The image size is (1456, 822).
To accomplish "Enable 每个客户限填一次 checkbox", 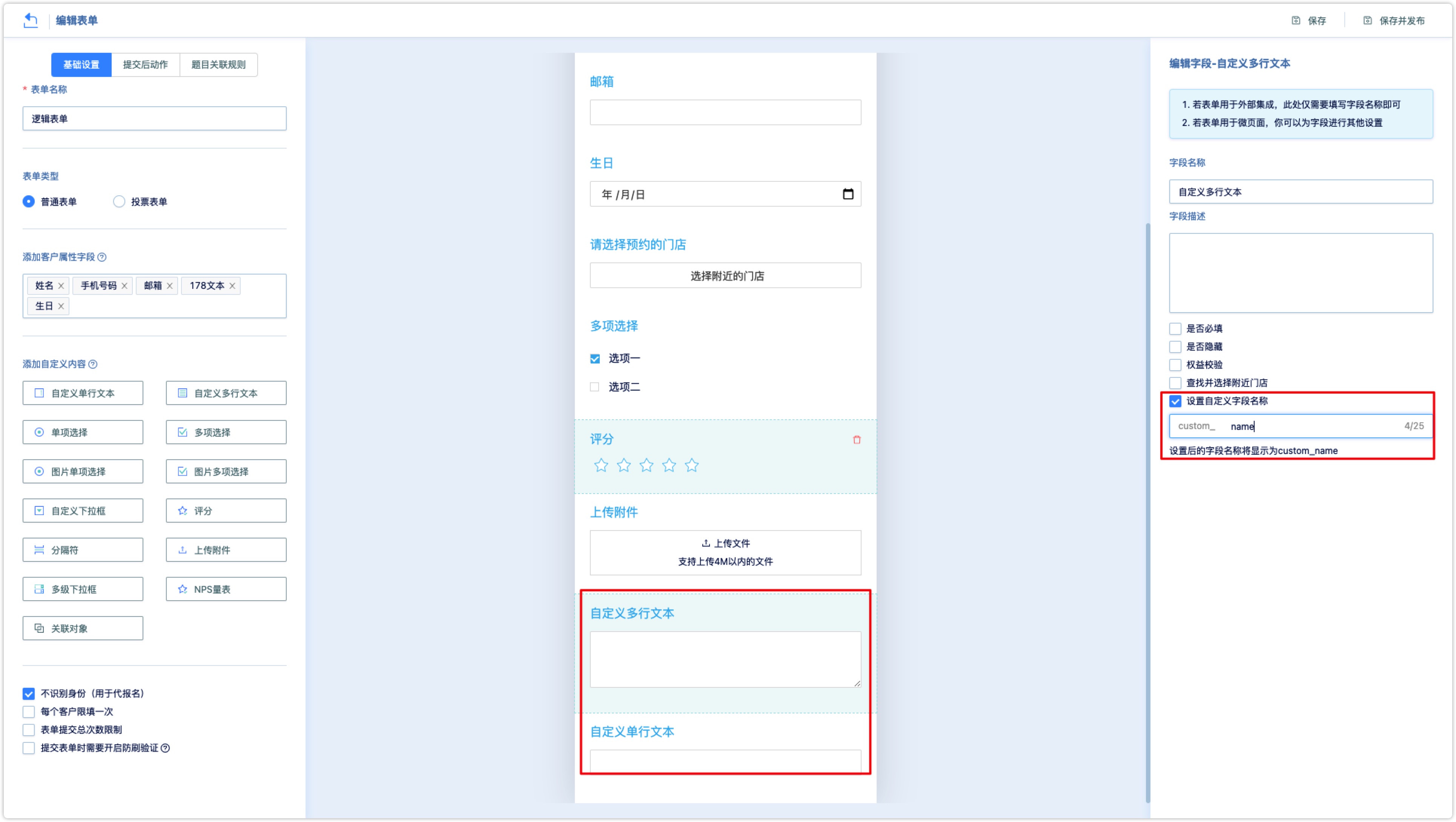I will [x=29, y=712].
